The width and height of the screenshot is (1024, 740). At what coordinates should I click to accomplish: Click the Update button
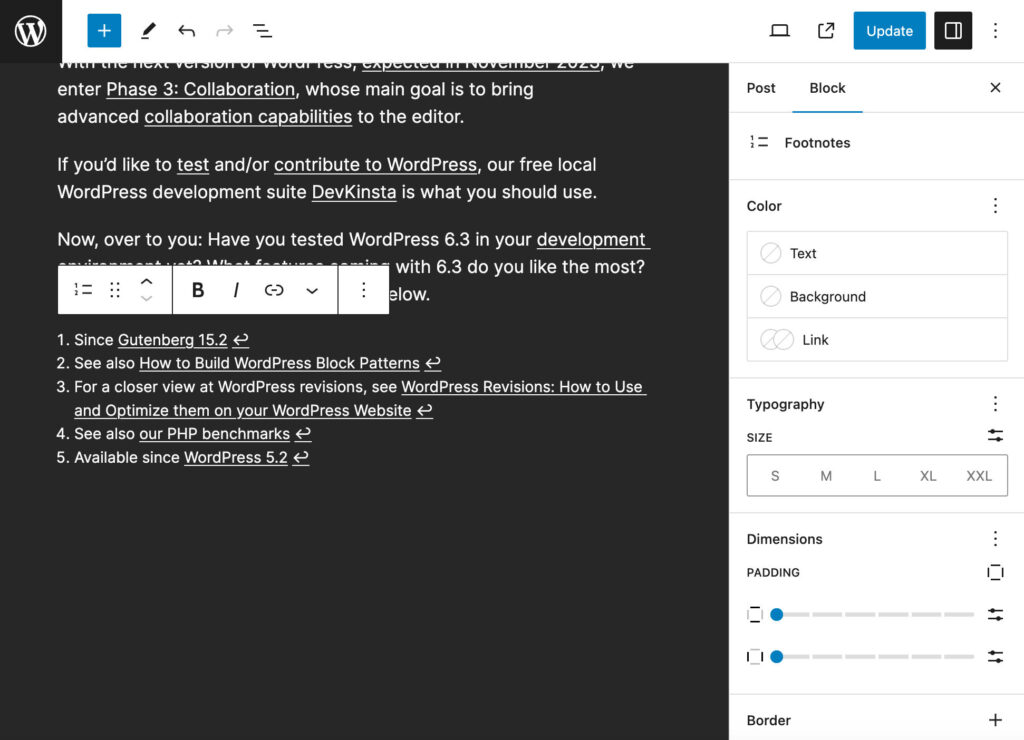(x=888, y=30)
